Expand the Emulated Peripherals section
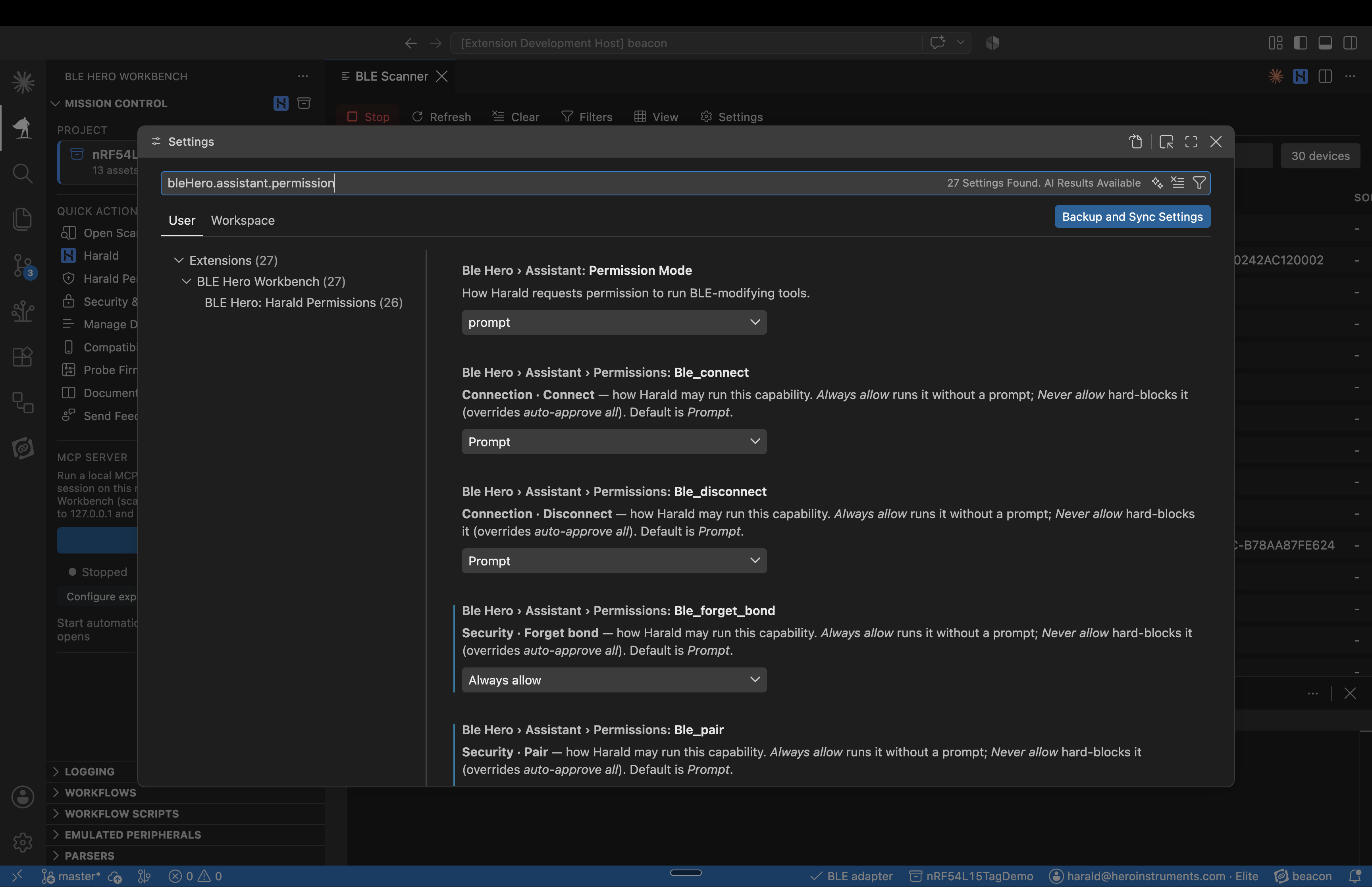Image resolution: width=1372 pixels, height=887 pixels. (55, 835)
